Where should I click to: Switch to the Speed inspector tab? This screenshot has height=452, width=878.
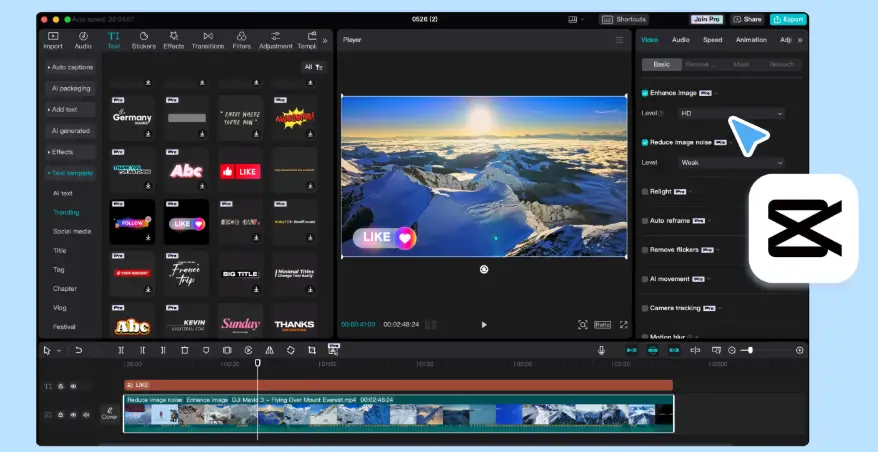712,40
